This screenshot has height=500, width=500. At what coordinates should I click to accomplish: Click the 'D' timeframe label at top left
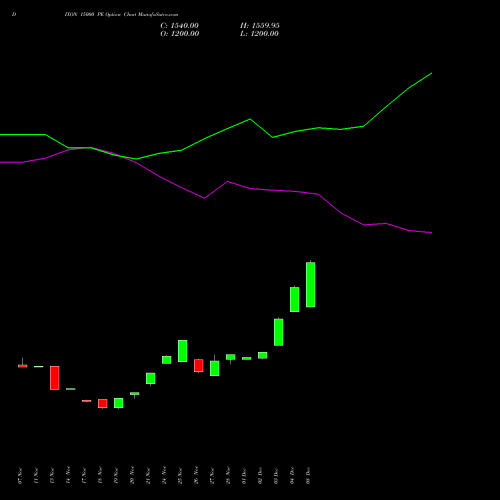[x=14, y=15]
